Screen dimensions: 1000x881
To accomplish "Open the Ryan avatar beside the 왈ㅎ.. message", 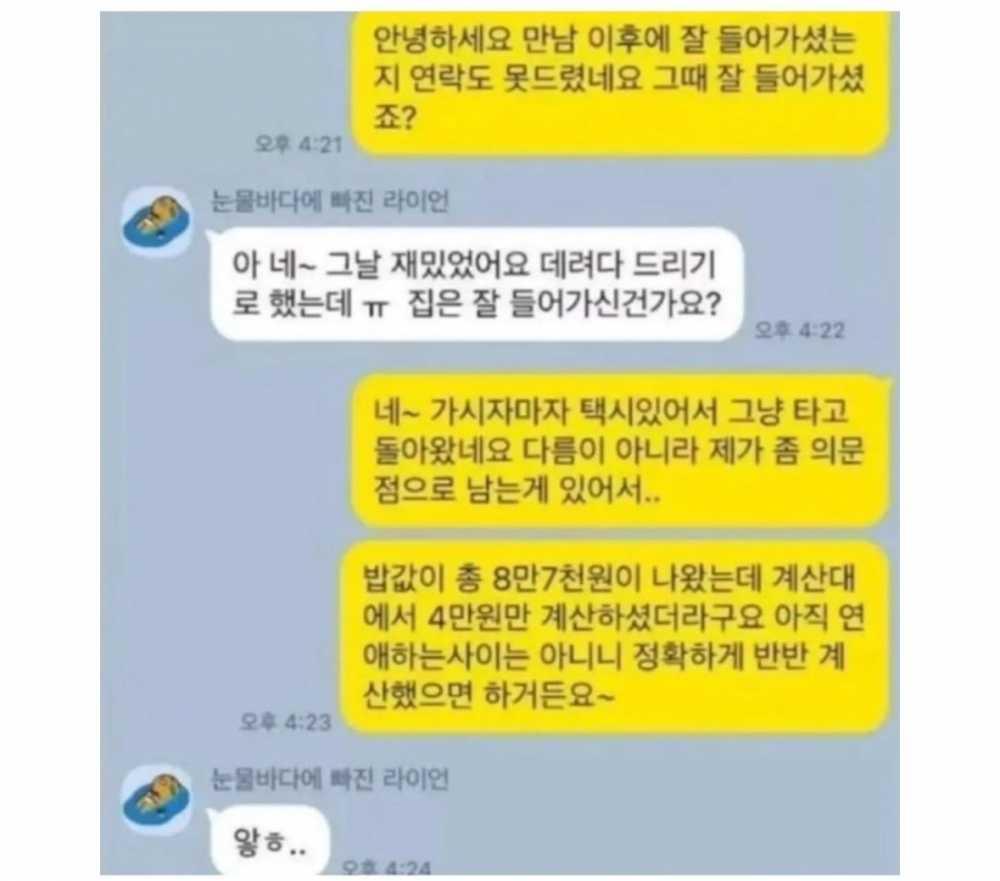I will [x=156, y=800].
